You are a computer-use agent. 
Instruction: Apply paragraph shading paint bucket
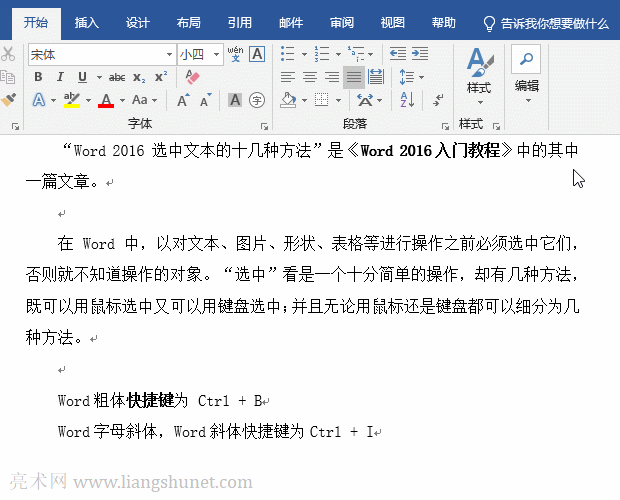coord(288,100)
